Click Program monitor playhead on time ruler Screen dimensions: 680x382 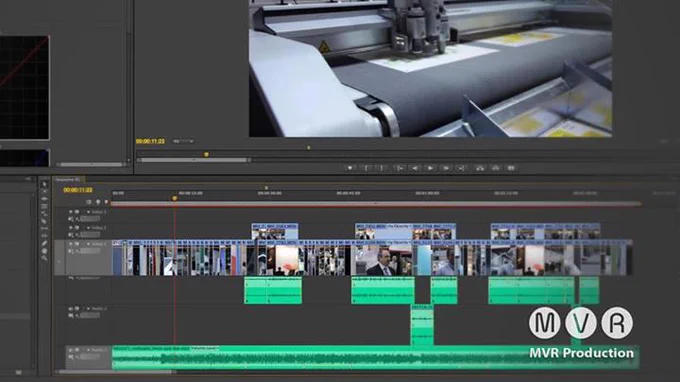tap(206, 154)
